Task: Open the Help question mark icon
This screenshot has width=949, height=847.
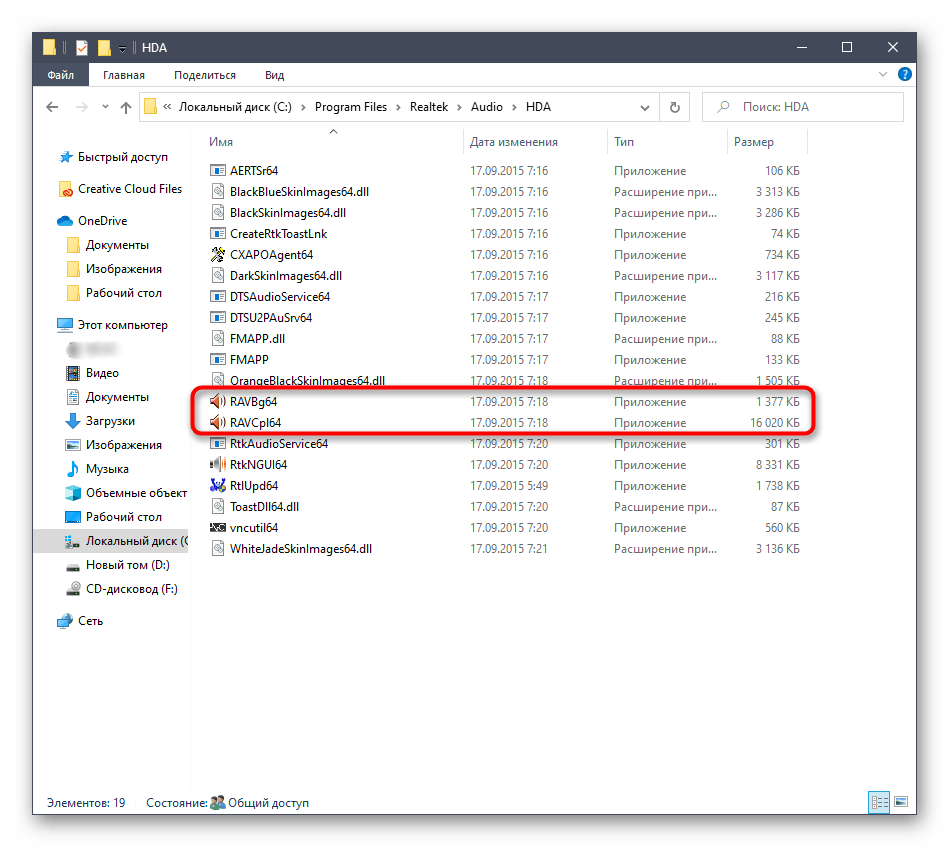Action: point(905,75)
